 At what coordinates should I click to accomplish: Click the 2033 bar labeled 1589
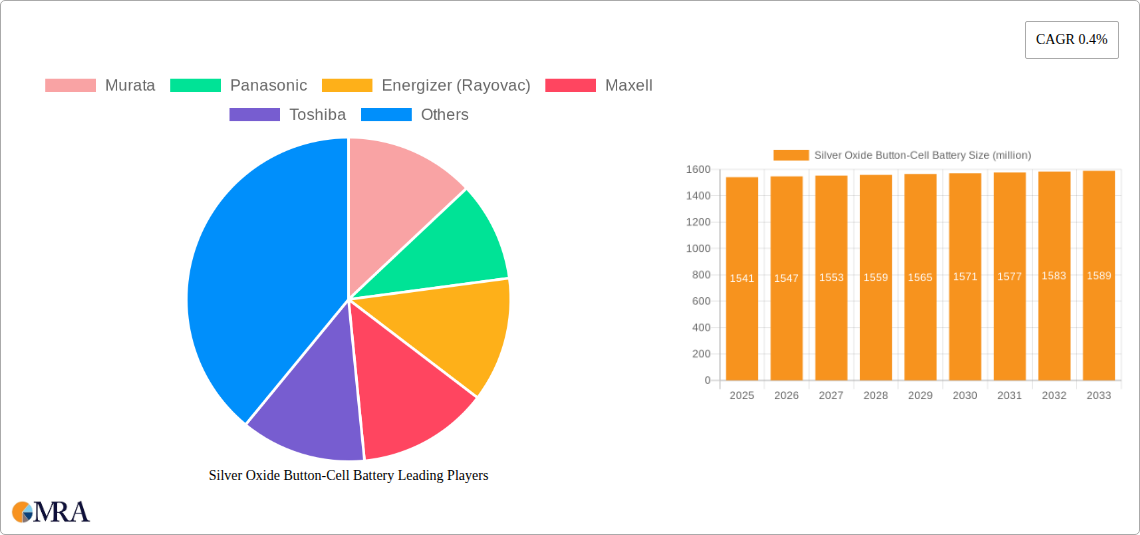[x=1099, y=275]
